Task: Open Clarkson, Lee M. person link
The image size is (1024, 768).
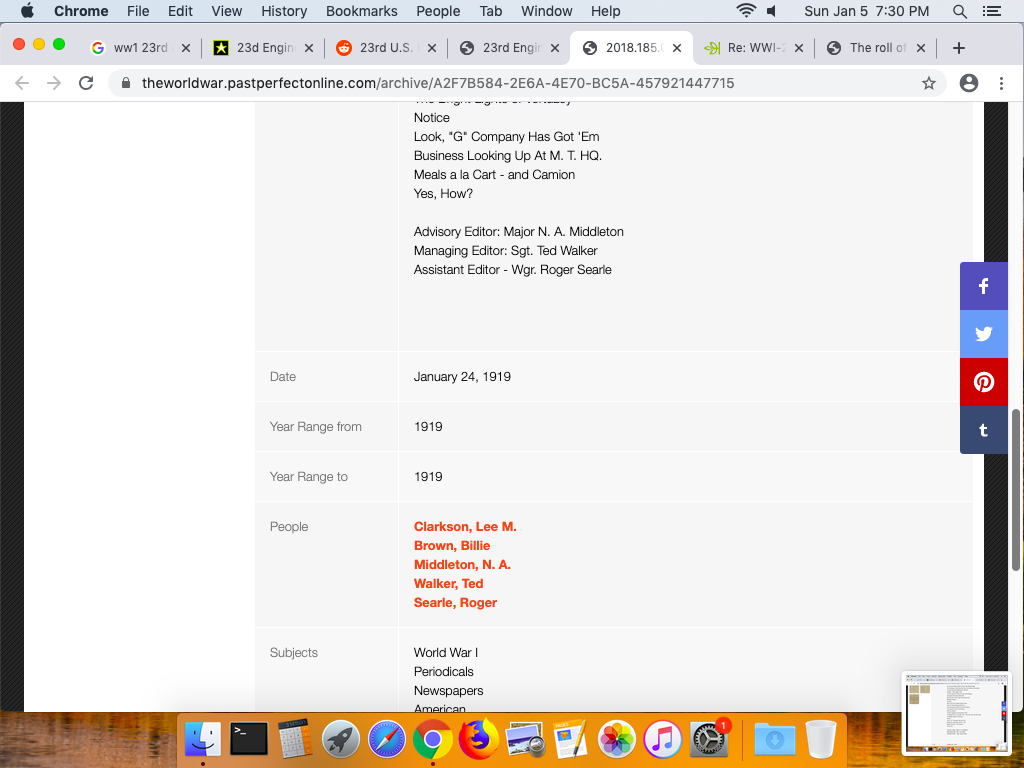Action: pyautogui.click(x=465, y=526)
